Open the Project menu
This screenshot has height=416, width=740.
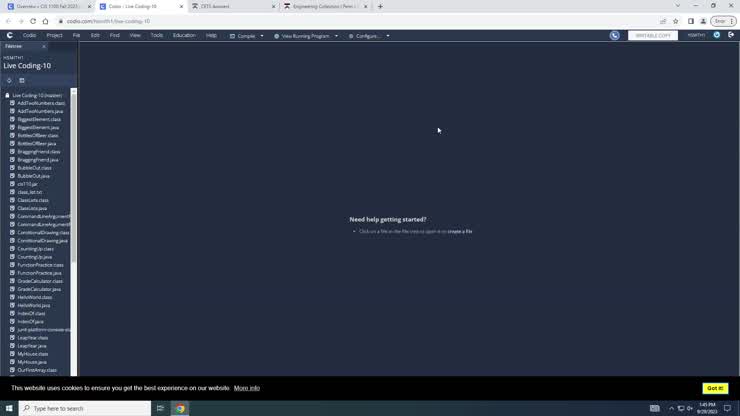coord(54,35)
